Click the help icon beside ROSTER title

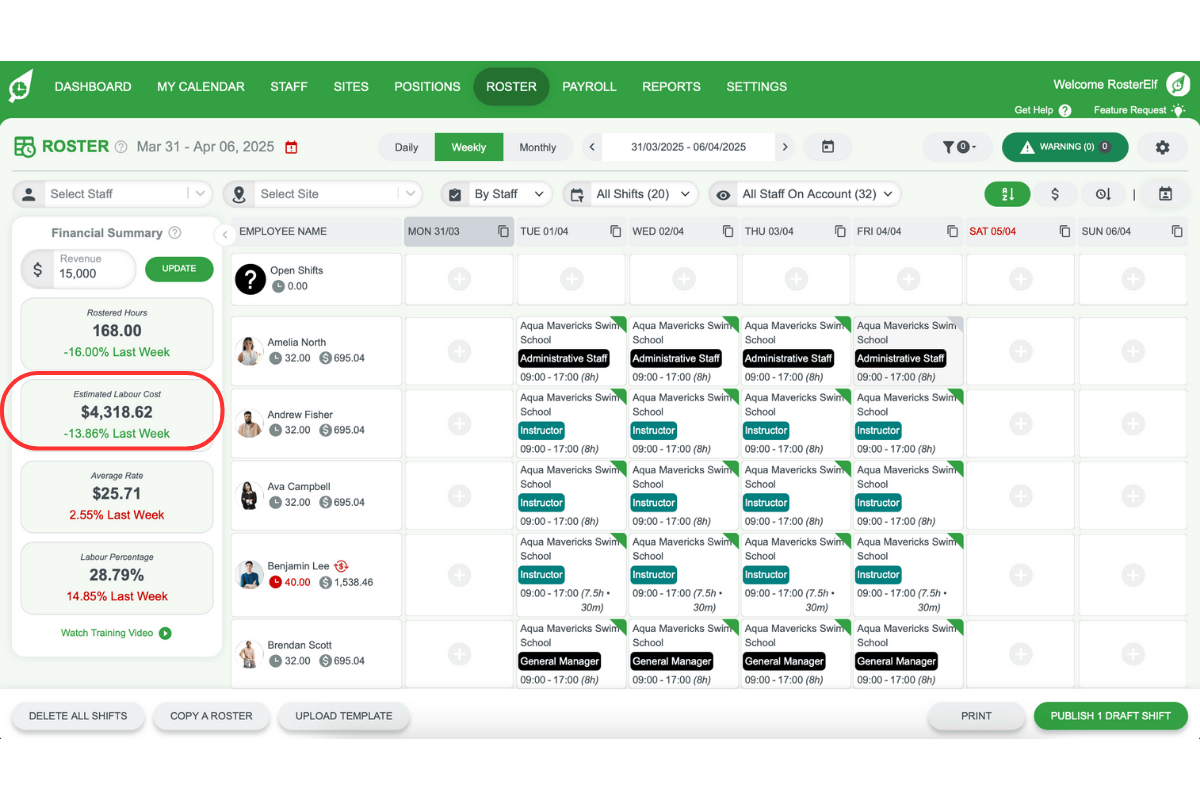point(121,147)
